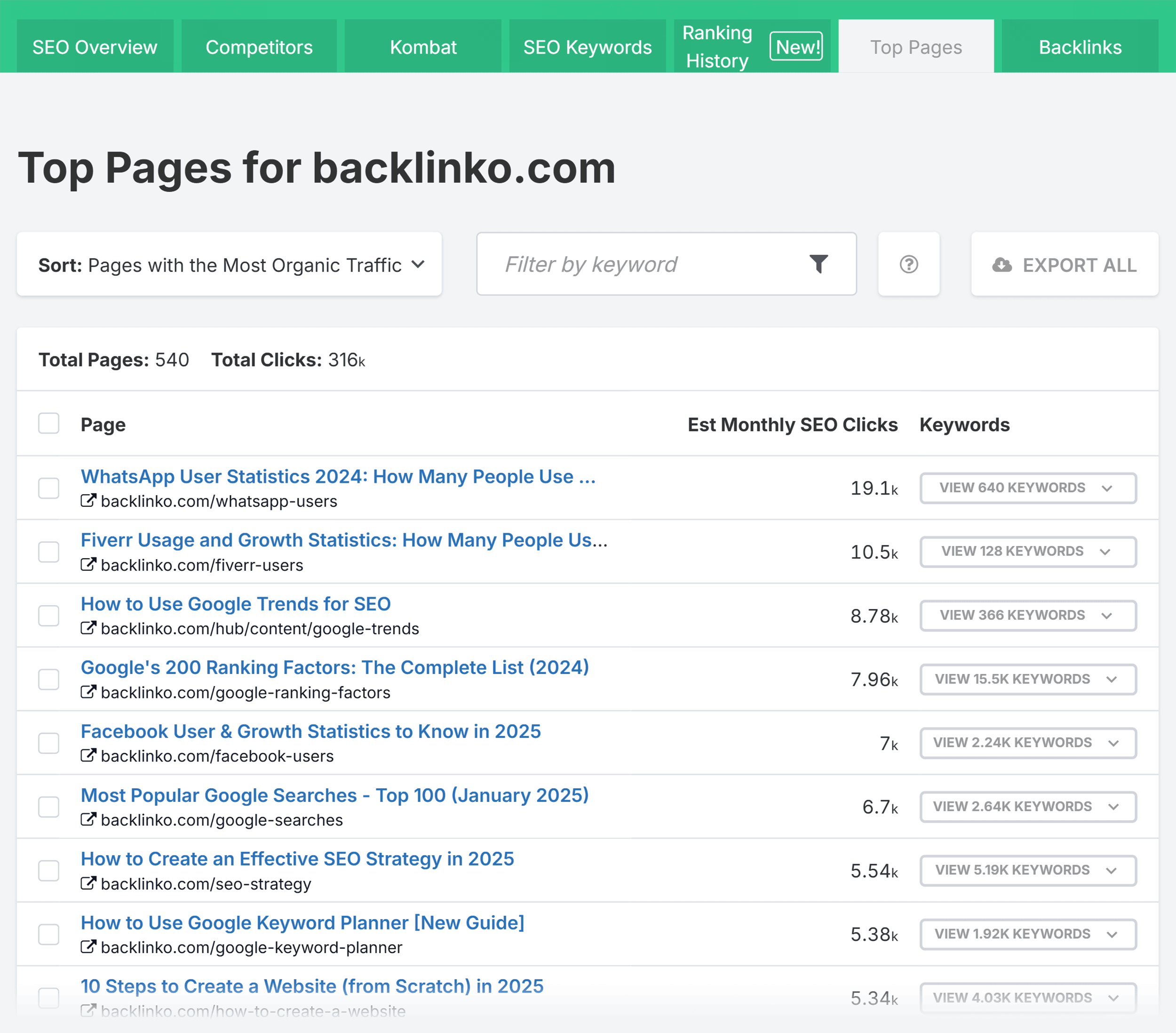
Task: Click the Total Clicks: 316k summary
Action: tap(288, 360)
